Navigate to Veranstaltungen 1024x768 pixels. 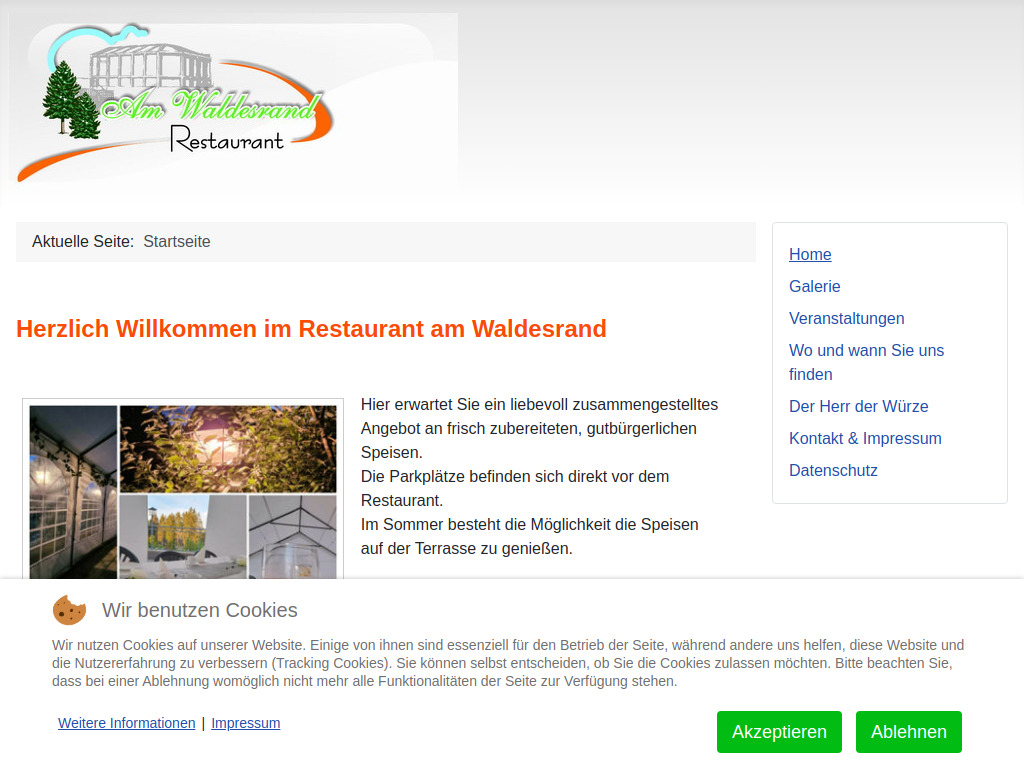847,318
